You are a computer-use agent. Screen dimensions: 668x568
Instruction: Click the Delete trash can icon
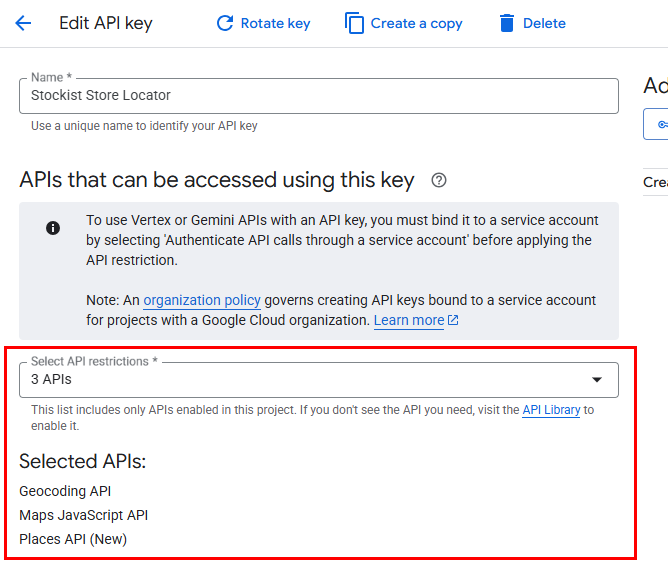(x=507, y=23)
